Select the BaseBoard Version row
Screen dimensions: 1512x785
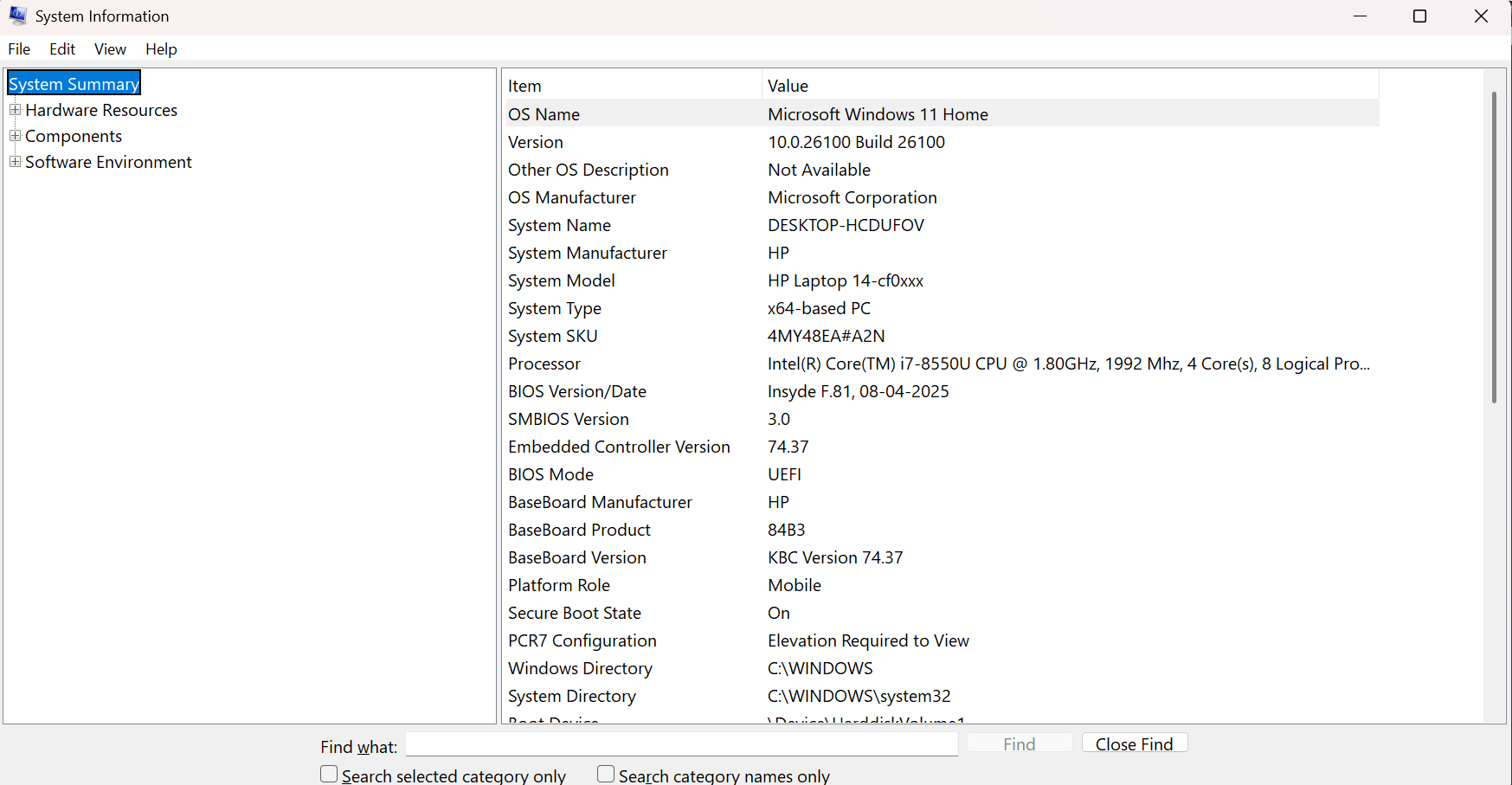(943, 557)
